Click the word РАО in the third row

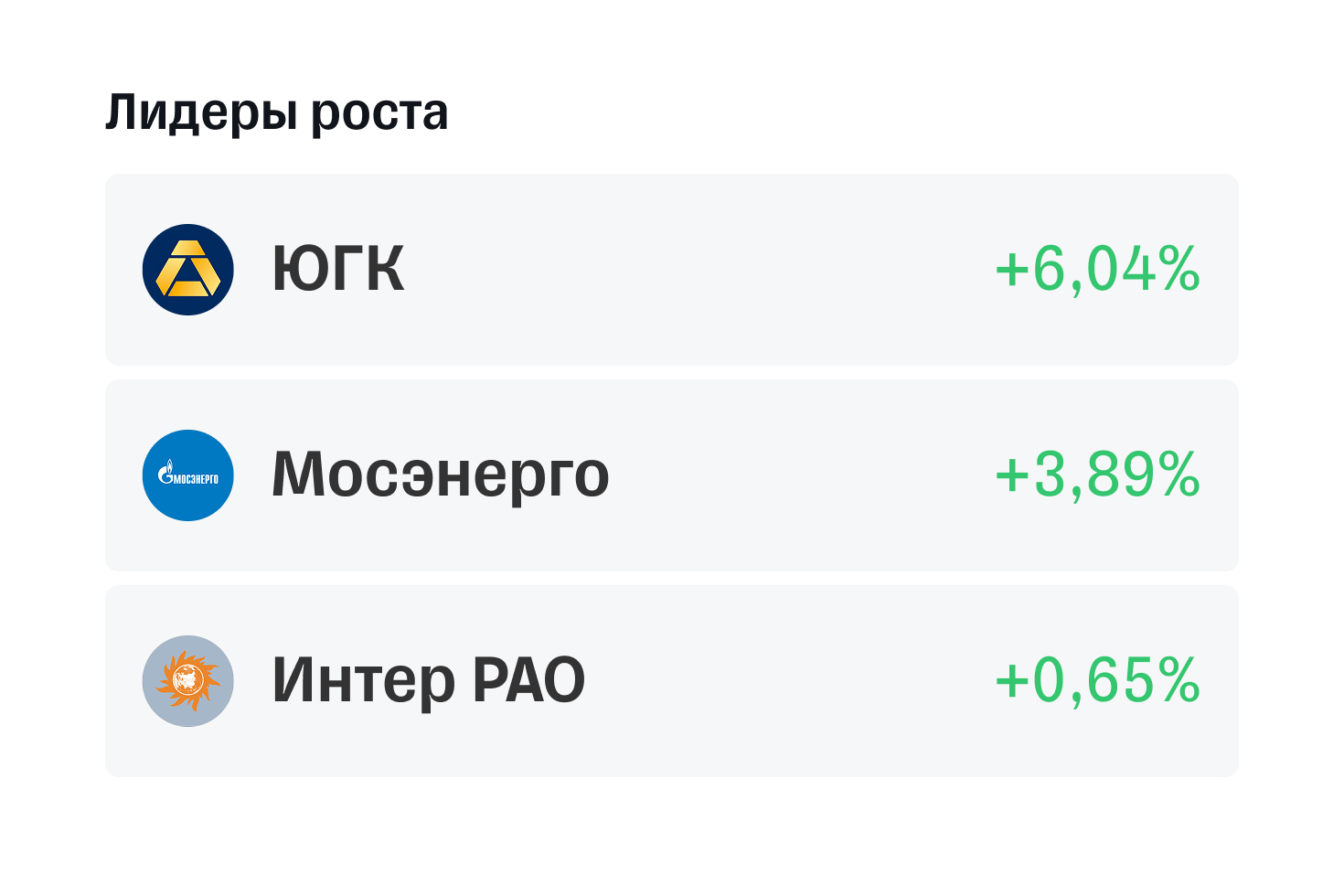528,681
